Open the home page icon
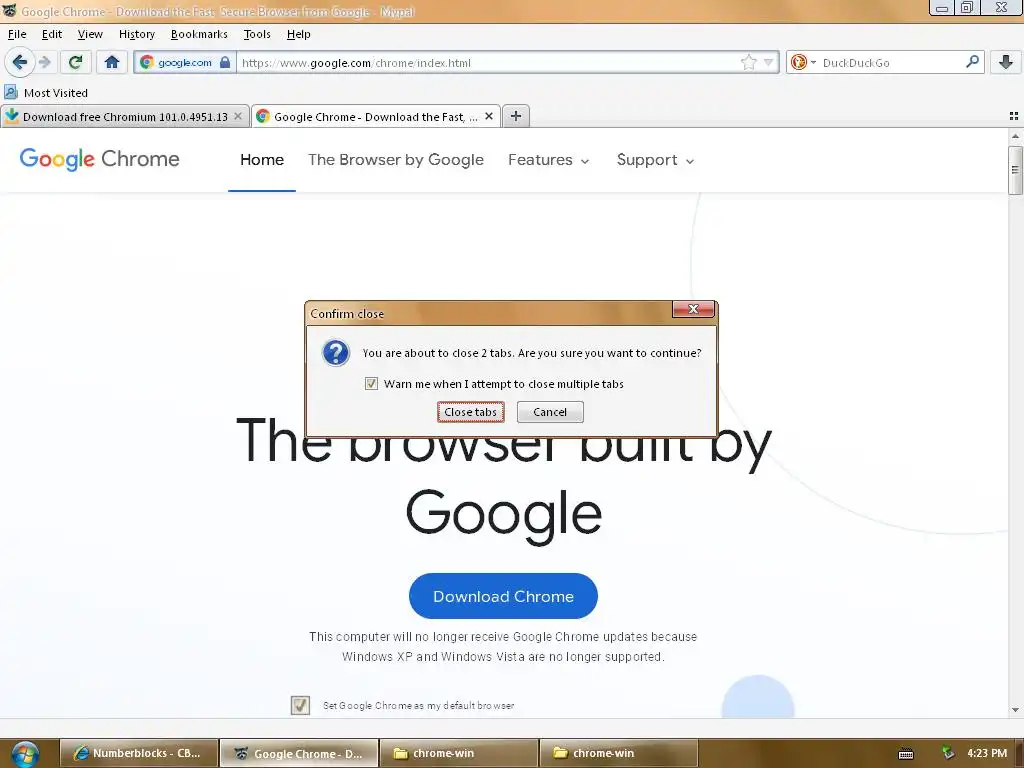The width and height of the screenshot is (1024, 768). click(112, 62)
